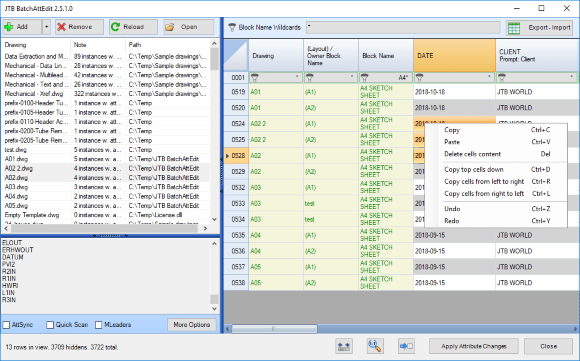Click the red X Remove icon
Screen dimensions: 580x361
(61, 27)
